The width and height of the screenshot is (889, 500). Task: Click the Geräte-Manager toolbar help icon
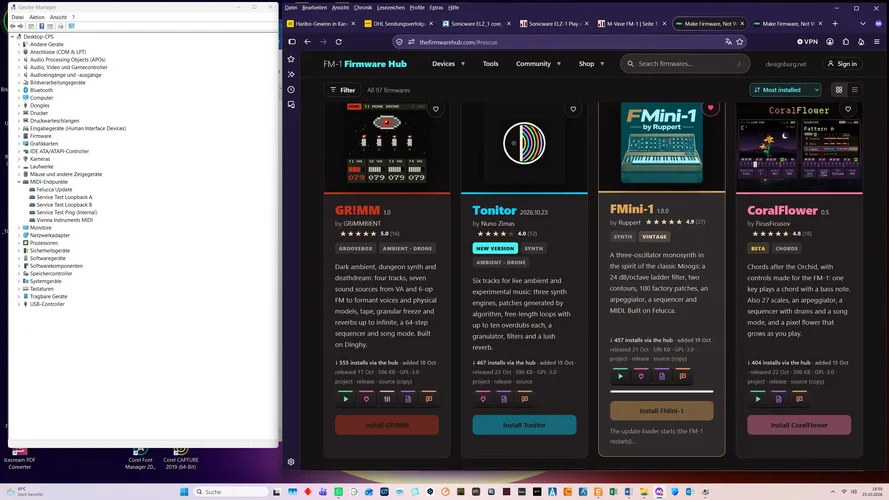(x=41, y=26)
